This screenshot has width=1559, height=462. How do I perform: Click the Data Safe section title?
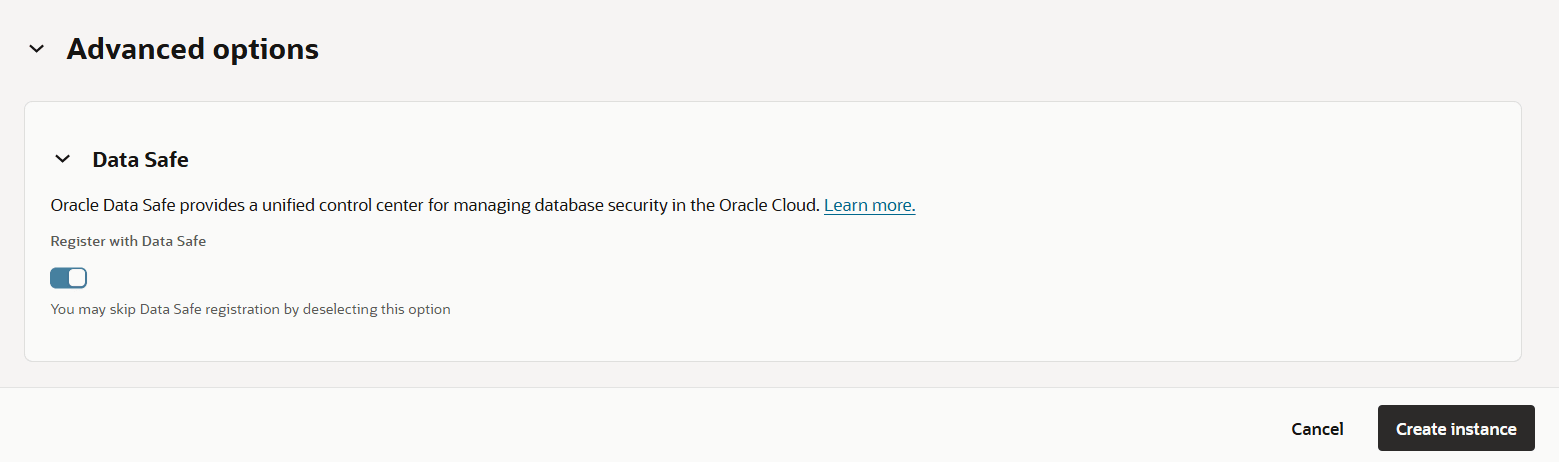(140, 159)
